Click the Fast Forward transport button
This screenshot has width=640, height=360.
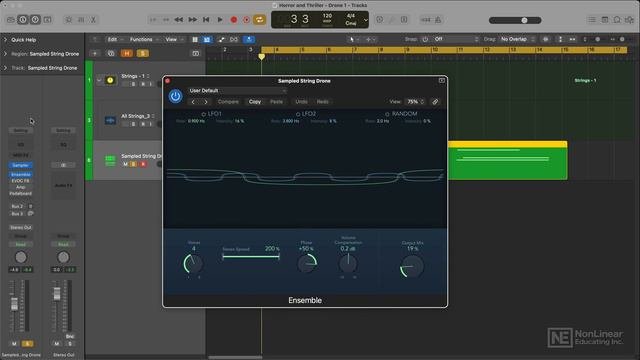tap(192, 20)
